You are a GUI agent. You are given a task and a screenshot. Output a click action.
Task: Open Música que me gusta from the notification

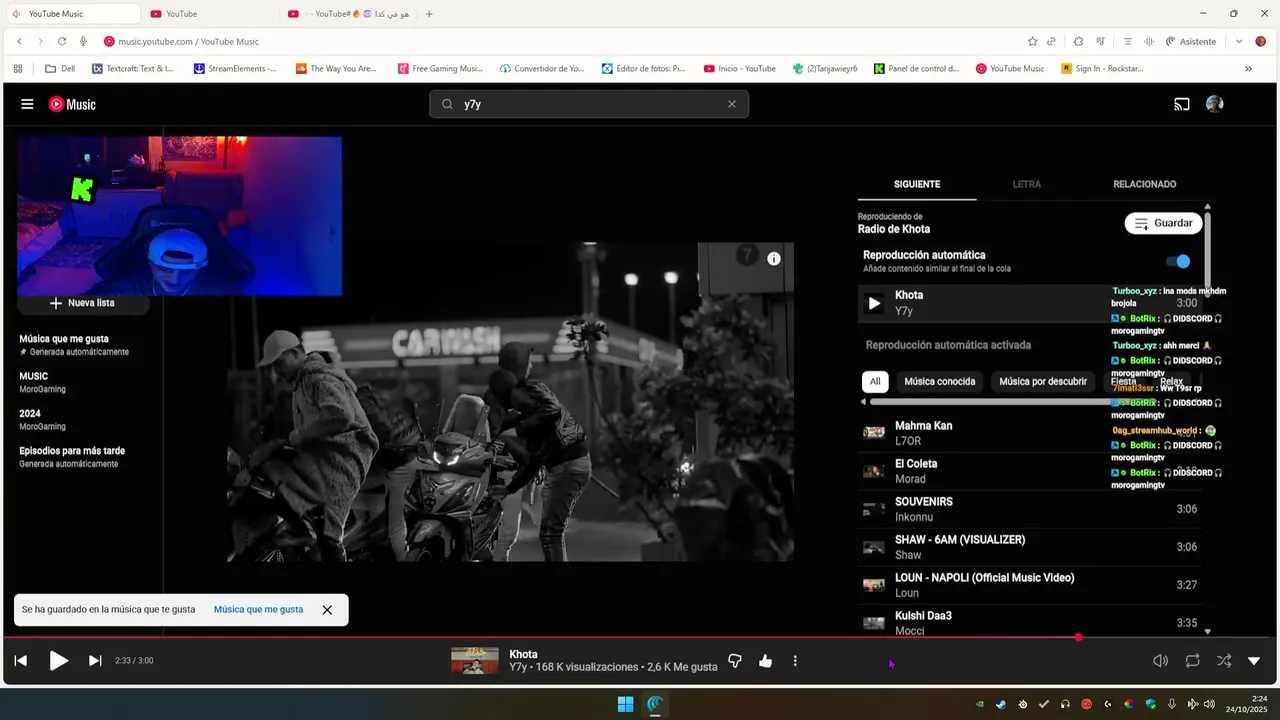click(258, 609)
